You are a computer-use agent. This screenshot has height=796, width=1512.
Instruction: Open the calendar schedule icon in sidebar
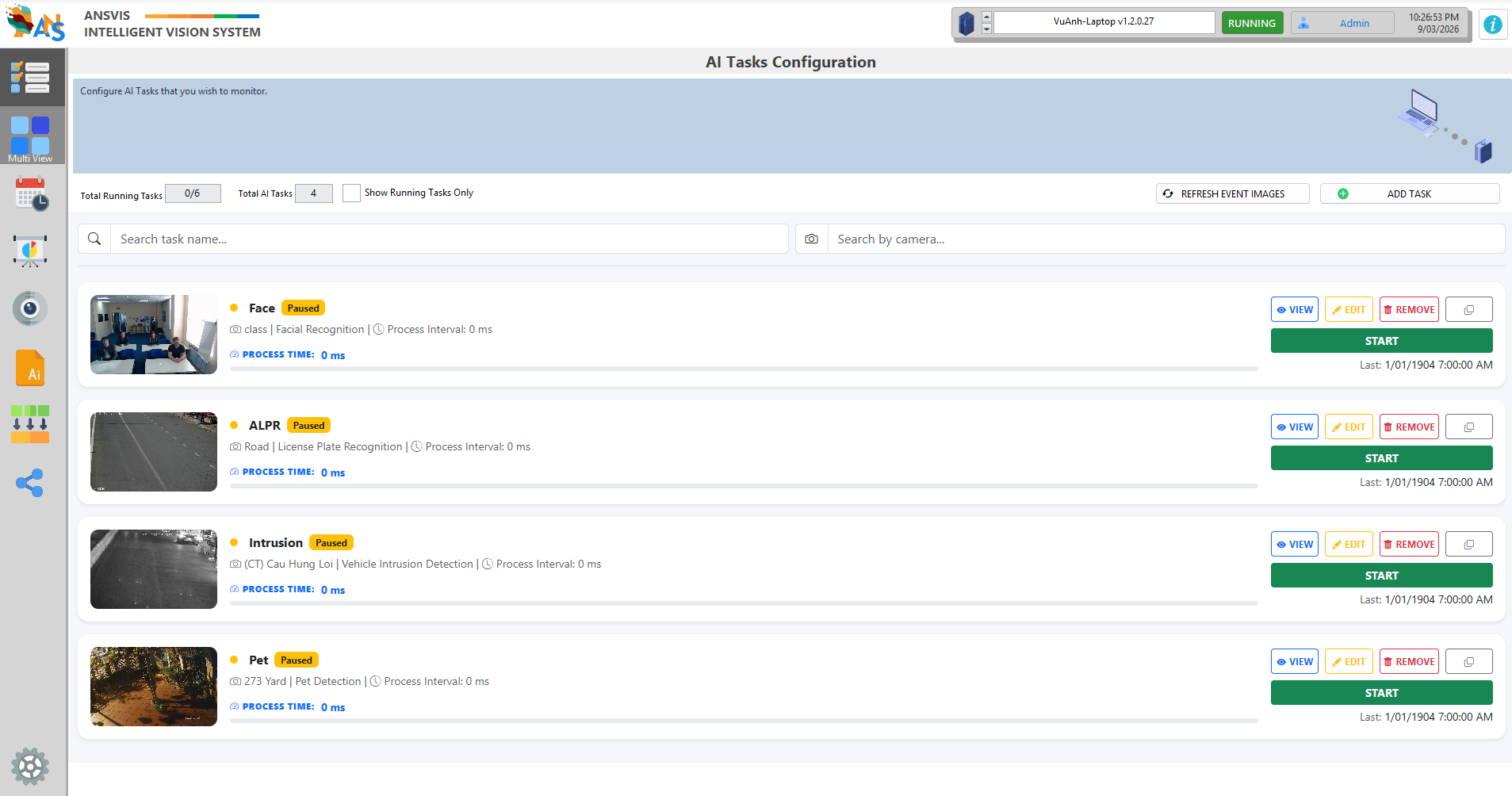tap(31, 193)
